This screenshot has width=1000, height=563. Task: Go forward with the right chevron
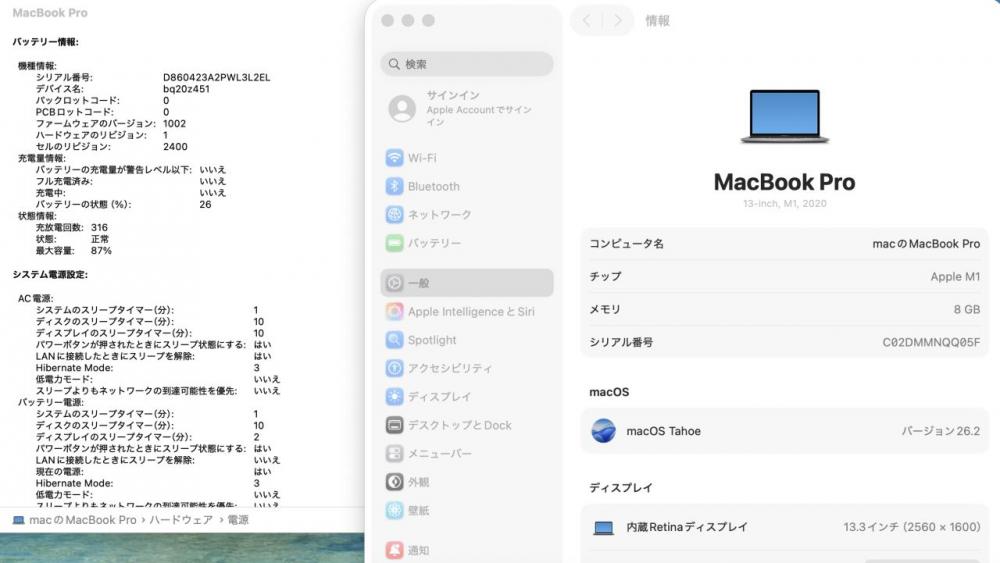[617, 20]
